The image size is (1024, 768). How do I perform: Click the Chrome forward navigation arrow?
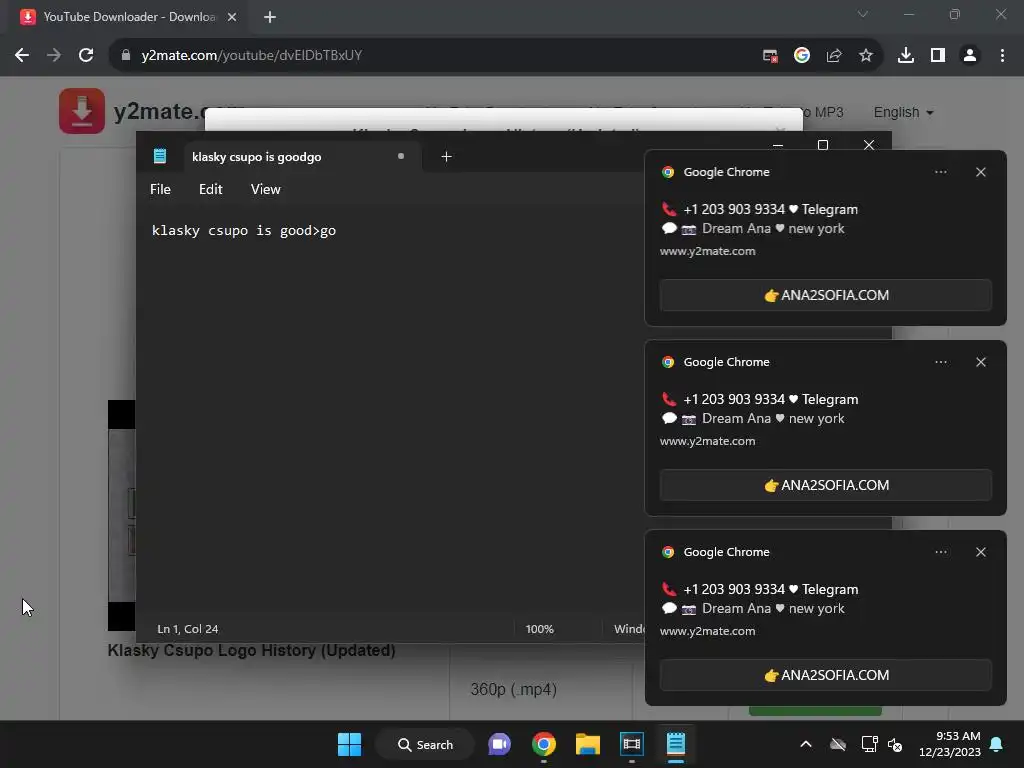(x=54, y=56)
